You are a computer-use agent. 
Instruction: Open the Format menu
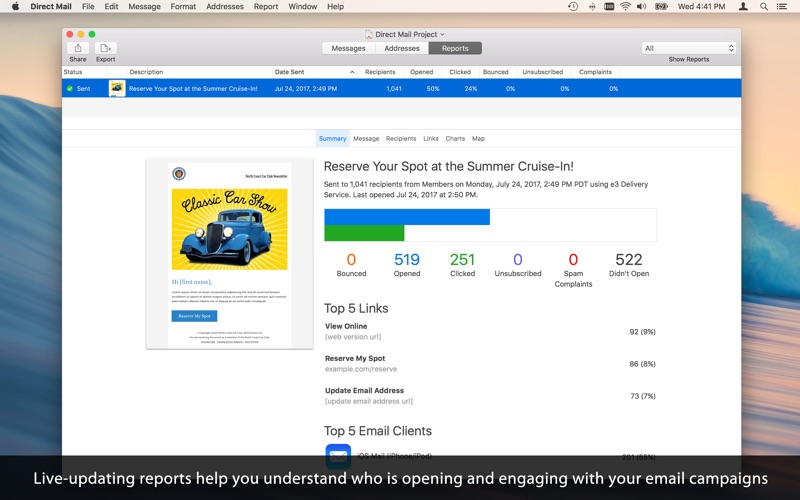click(x=183, y=7)
